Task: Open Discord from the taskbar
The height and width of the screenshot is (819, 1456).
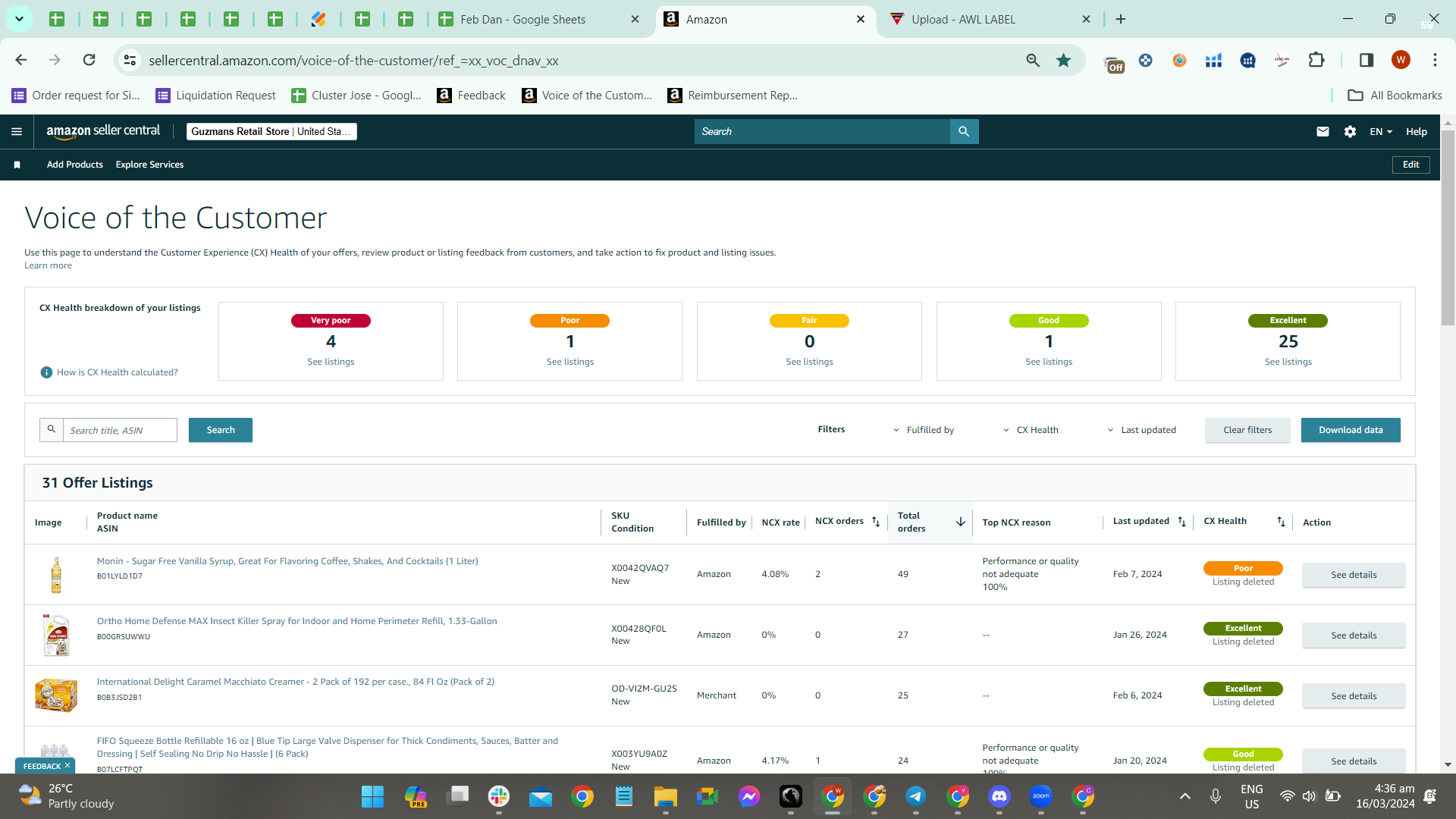Action: [999, 796]
